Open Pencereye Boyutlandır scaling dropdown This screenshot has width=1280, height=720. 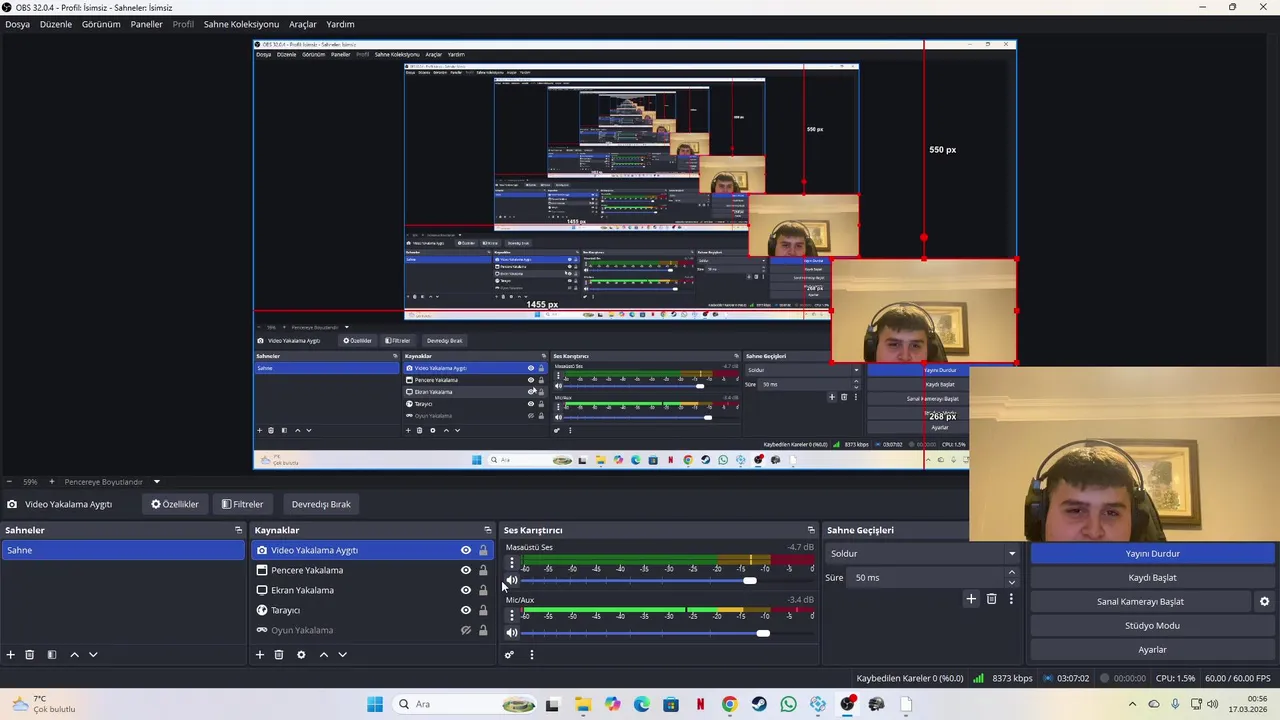112,481
